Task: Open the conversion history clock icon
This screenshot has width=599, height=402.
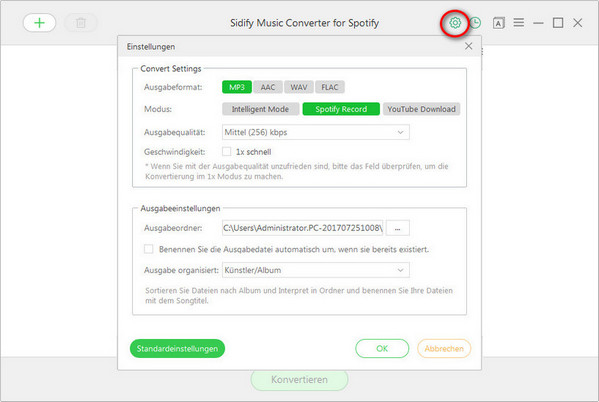Action: 475,23
